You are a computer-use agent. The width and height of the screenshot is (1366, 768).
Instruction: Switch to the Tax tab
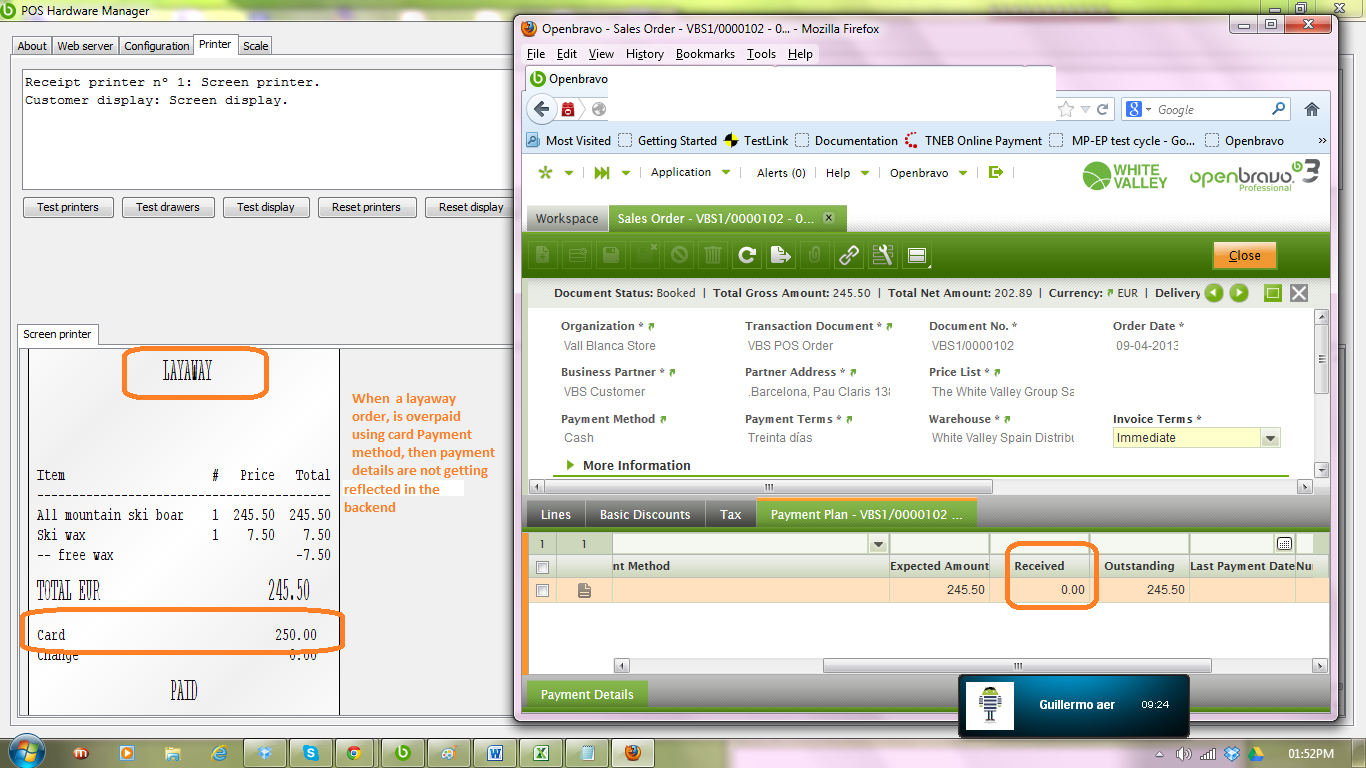[x=731, y=514]
